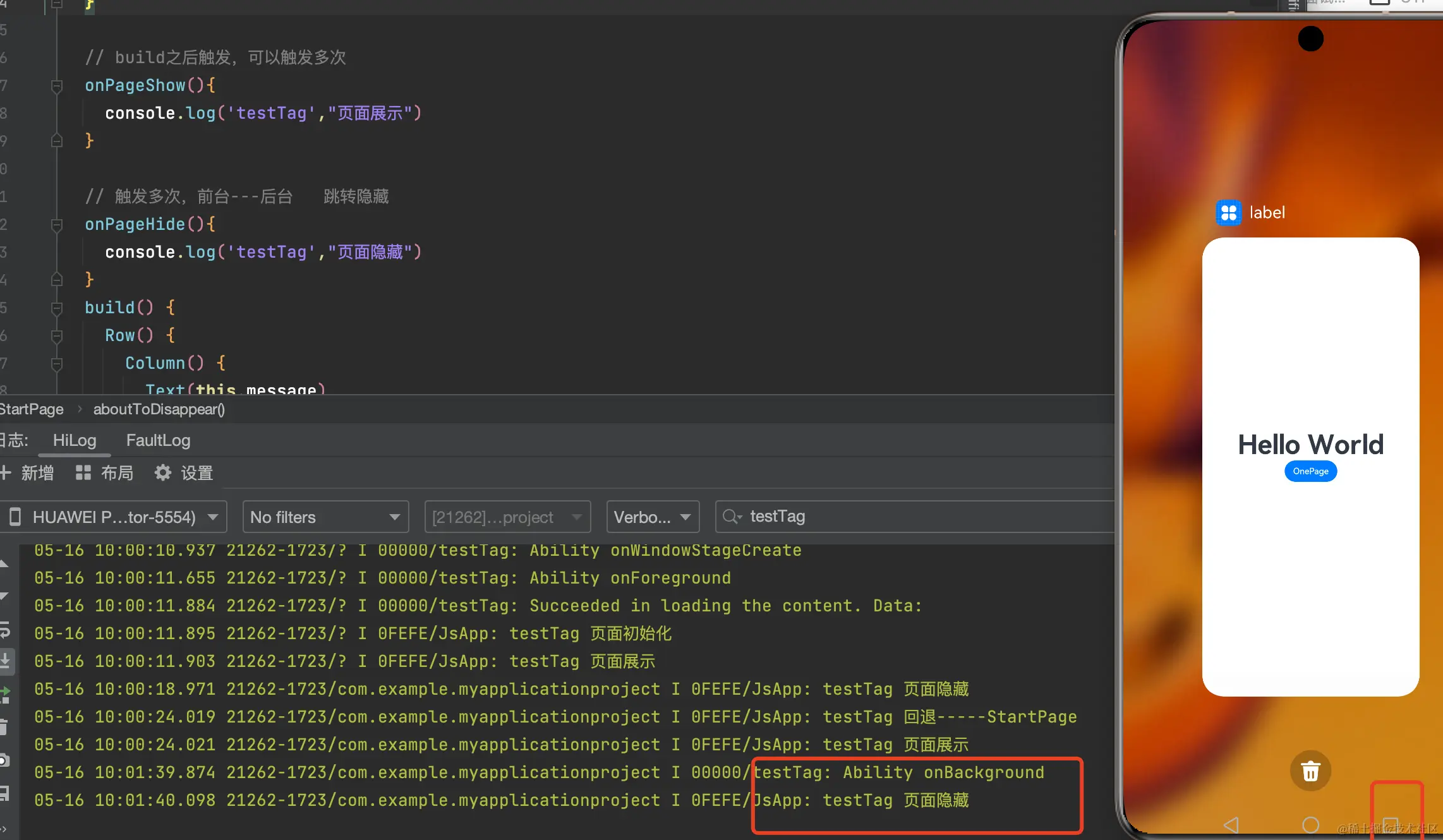Click the clear-log trash icon in sidebar
This screenshot has width=1443, height=840.
pos(4,727)
